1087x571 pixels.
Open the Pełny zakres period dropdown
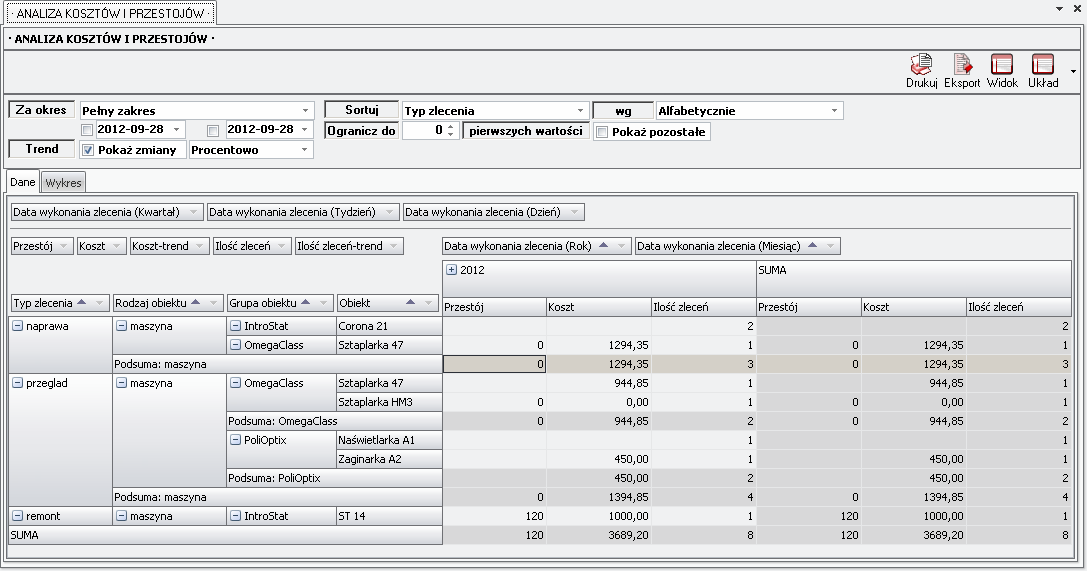[305, 111]
